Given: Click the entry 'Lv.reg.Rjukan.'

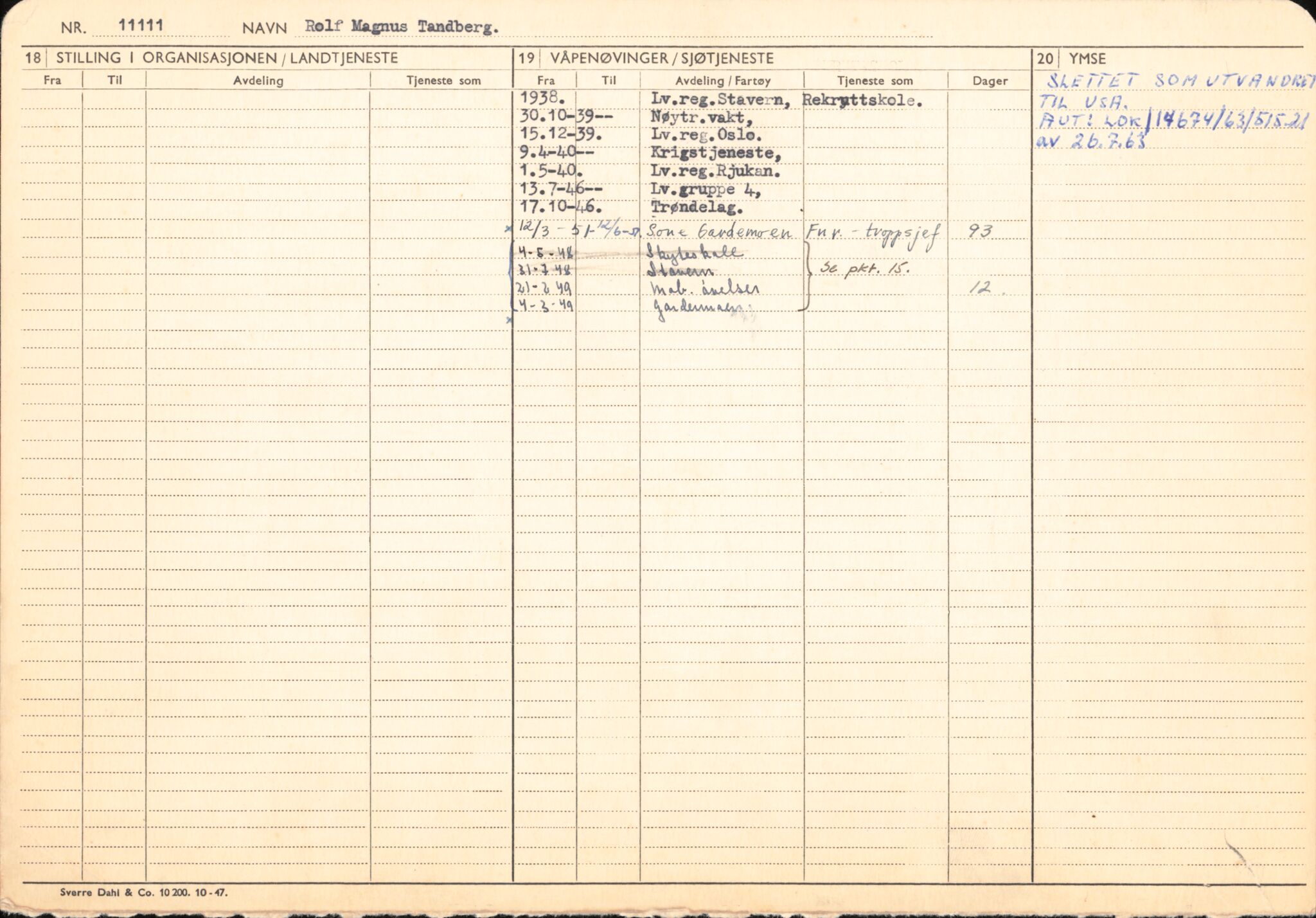Looking at the screenshot, I should (x=716, y=172).
